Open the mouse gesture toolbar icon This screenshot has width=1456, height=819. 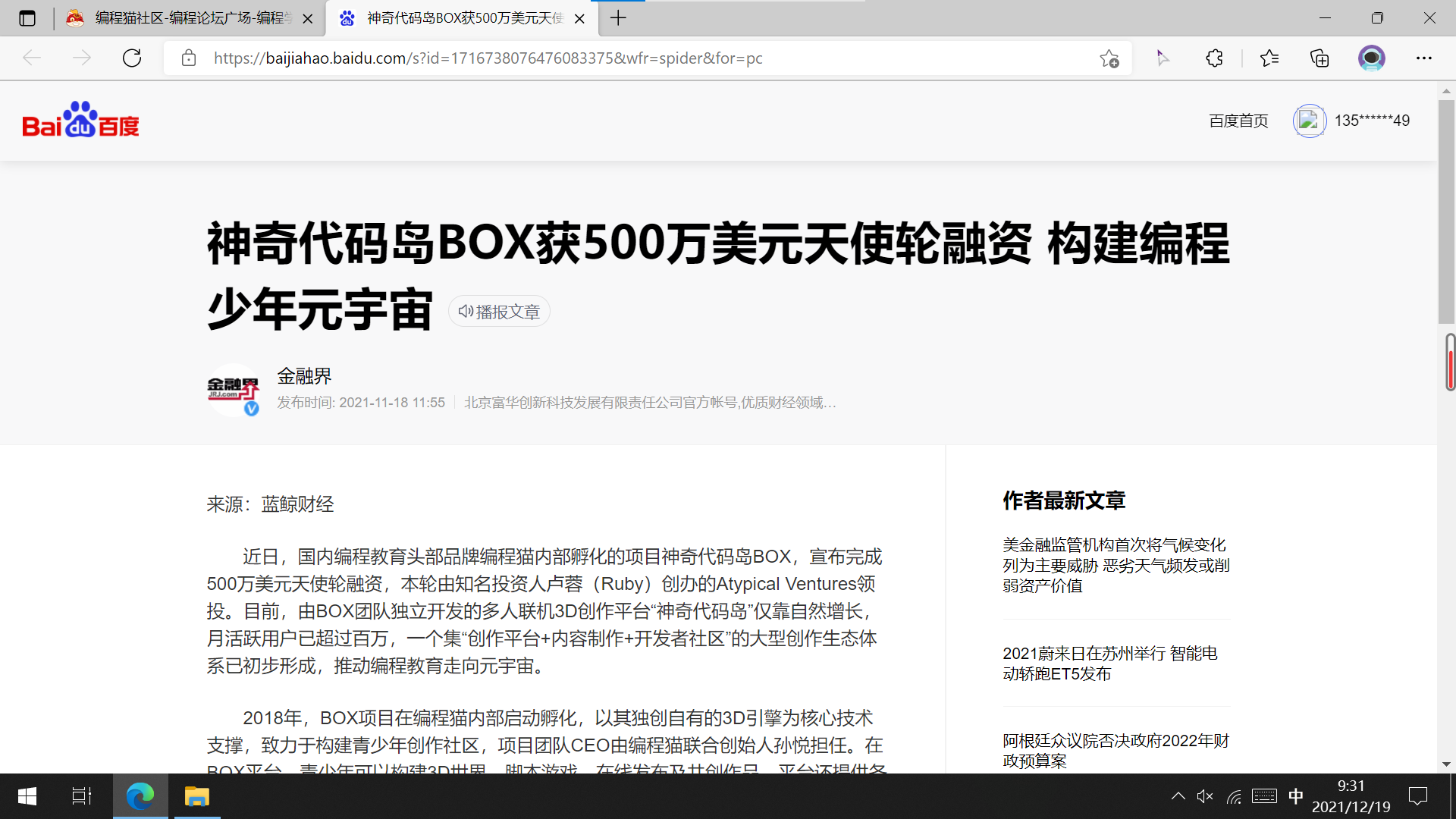click(x=1163, y=58)
